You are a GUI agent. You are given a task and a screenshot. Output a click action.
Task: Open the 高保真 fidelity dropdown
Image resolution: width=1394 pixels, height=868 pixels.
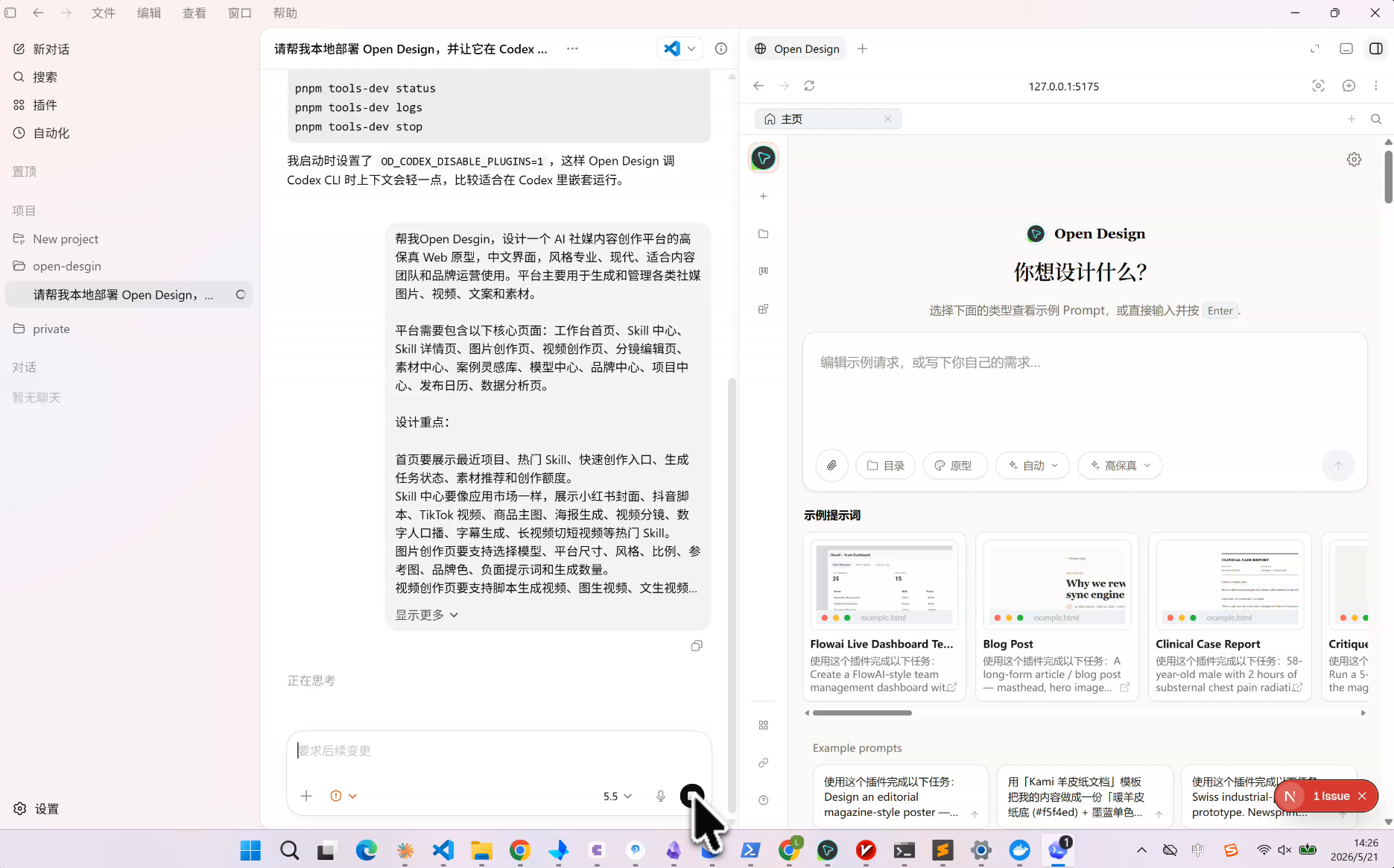[1120, 465]
